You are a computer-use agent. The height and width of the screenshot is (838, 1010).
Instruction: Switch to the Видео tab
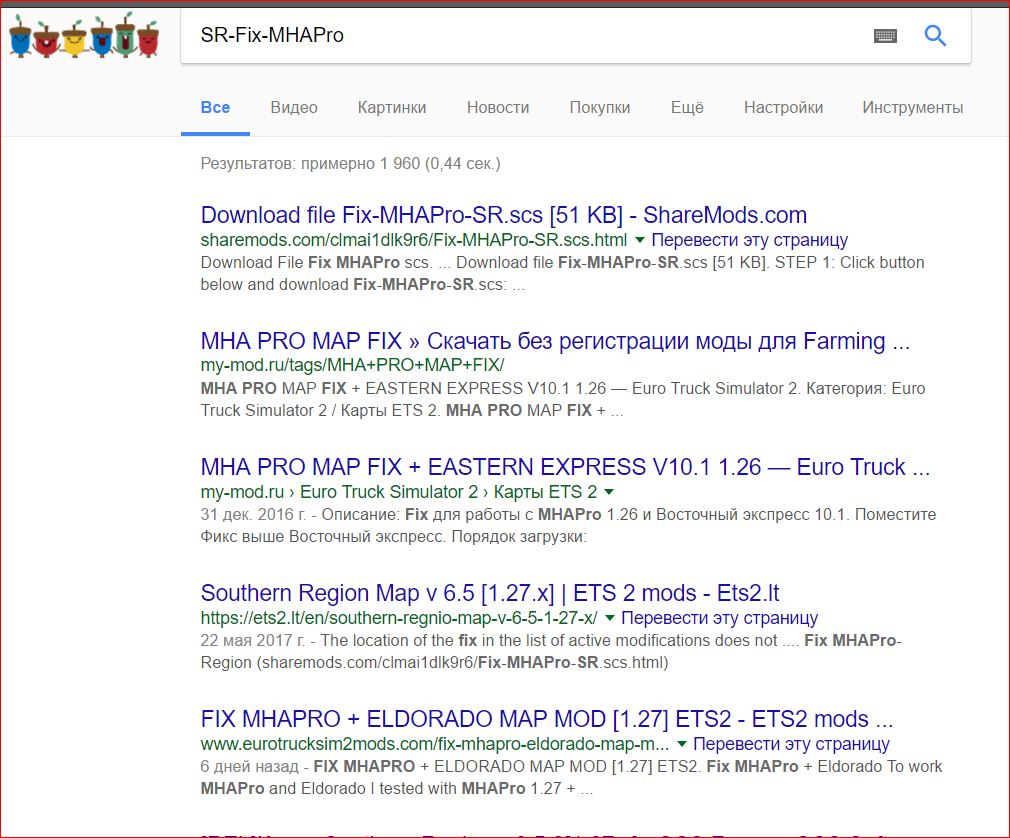coord(294,108)
